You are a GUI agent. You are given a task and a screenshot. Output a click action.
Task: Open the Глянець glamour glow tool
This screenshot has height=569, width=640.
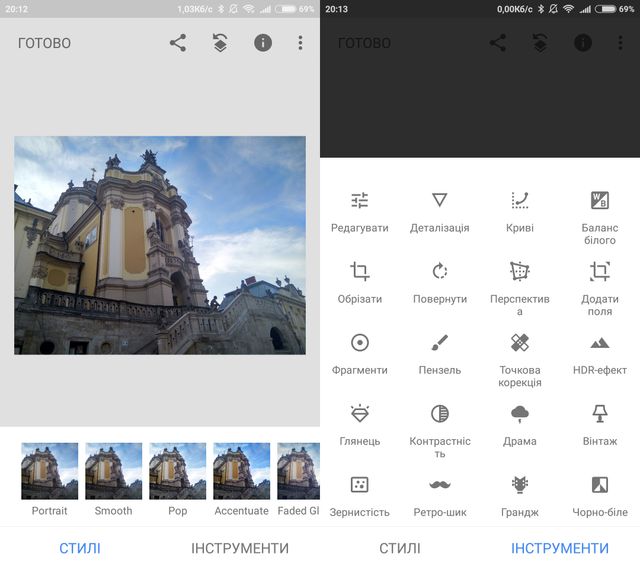[x=360, y=425]
